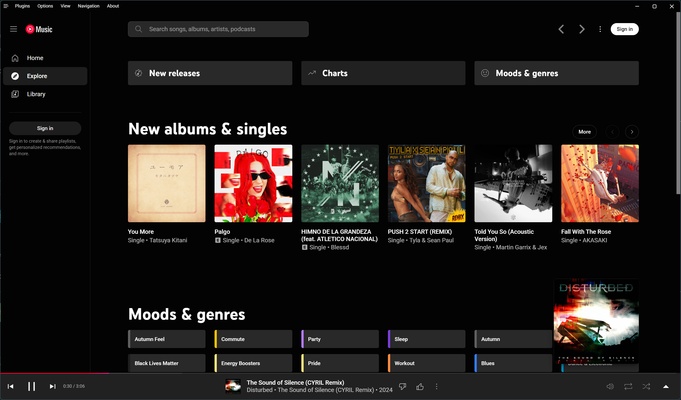Click the top-right Sign in button

pyautogui.click(x=625, y=29)
